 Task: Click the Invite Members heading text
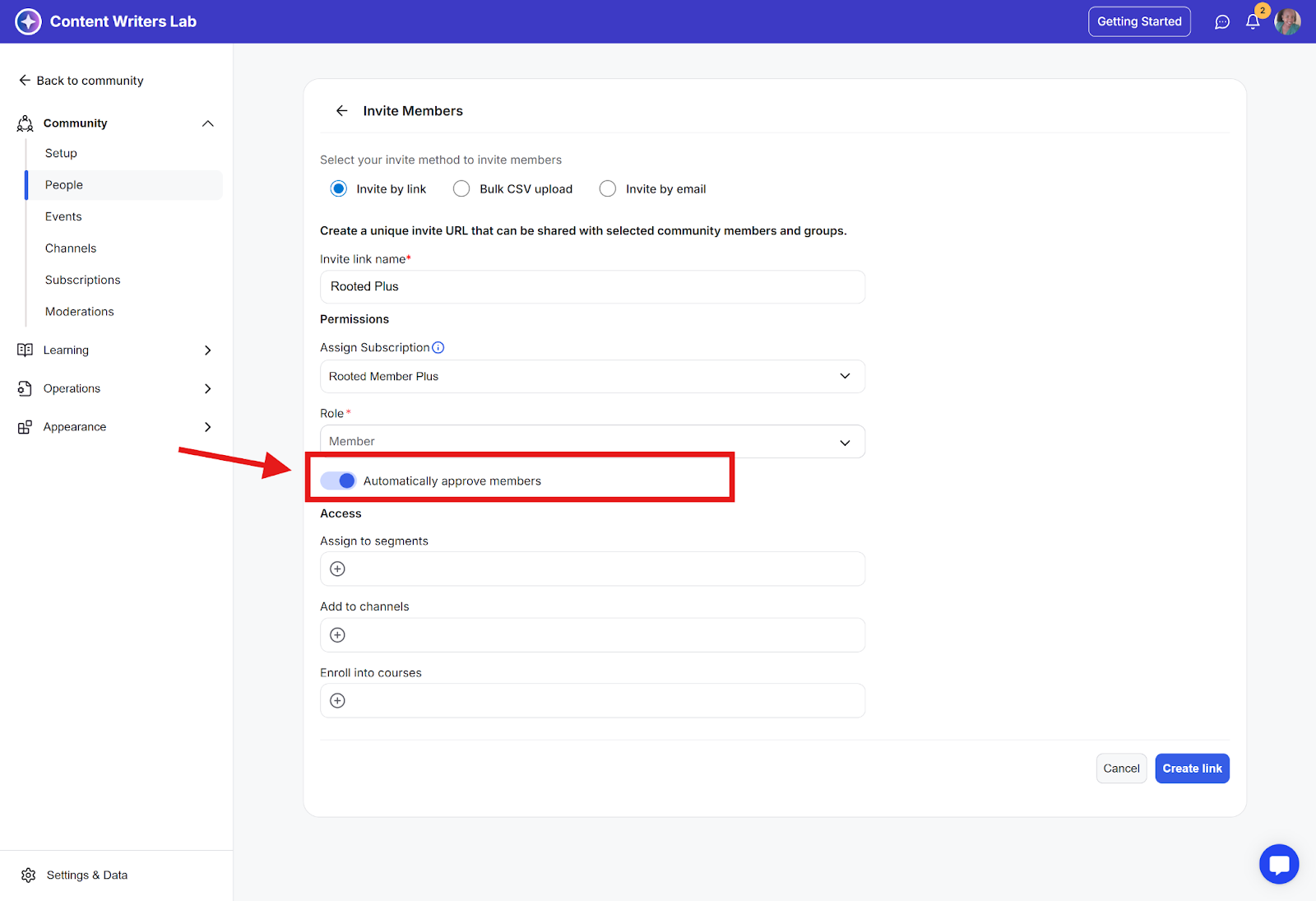coord(413,111)
